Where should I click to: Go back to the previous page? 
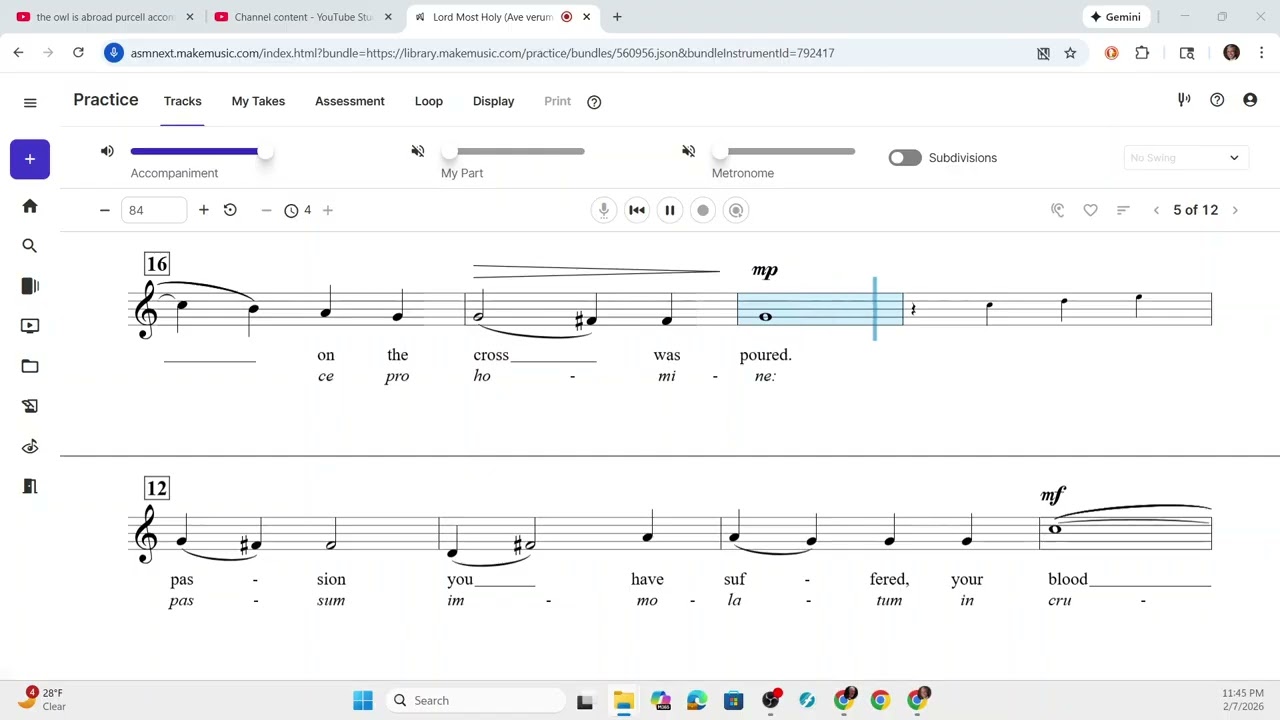pyautogui.click(x=18, y=53)
